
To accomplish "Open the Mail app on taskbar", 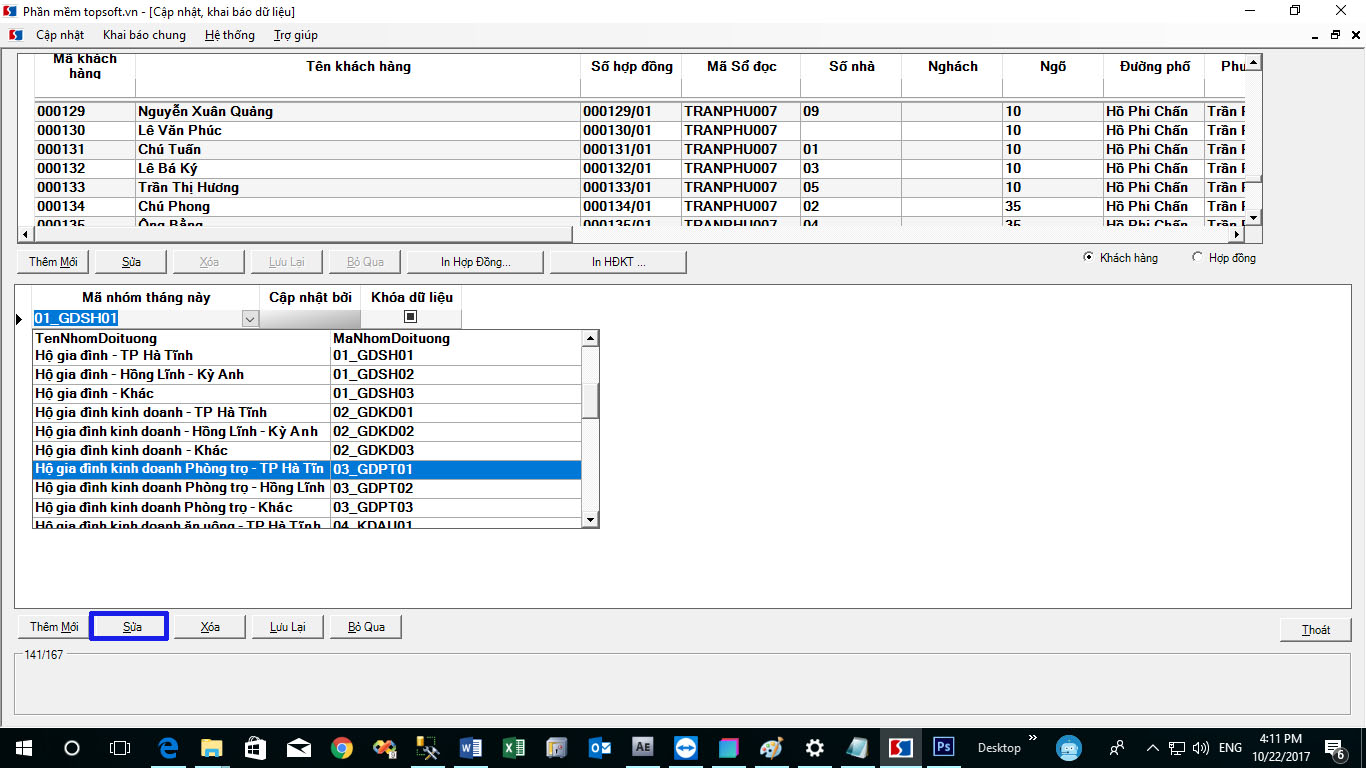I will [298, 747].
